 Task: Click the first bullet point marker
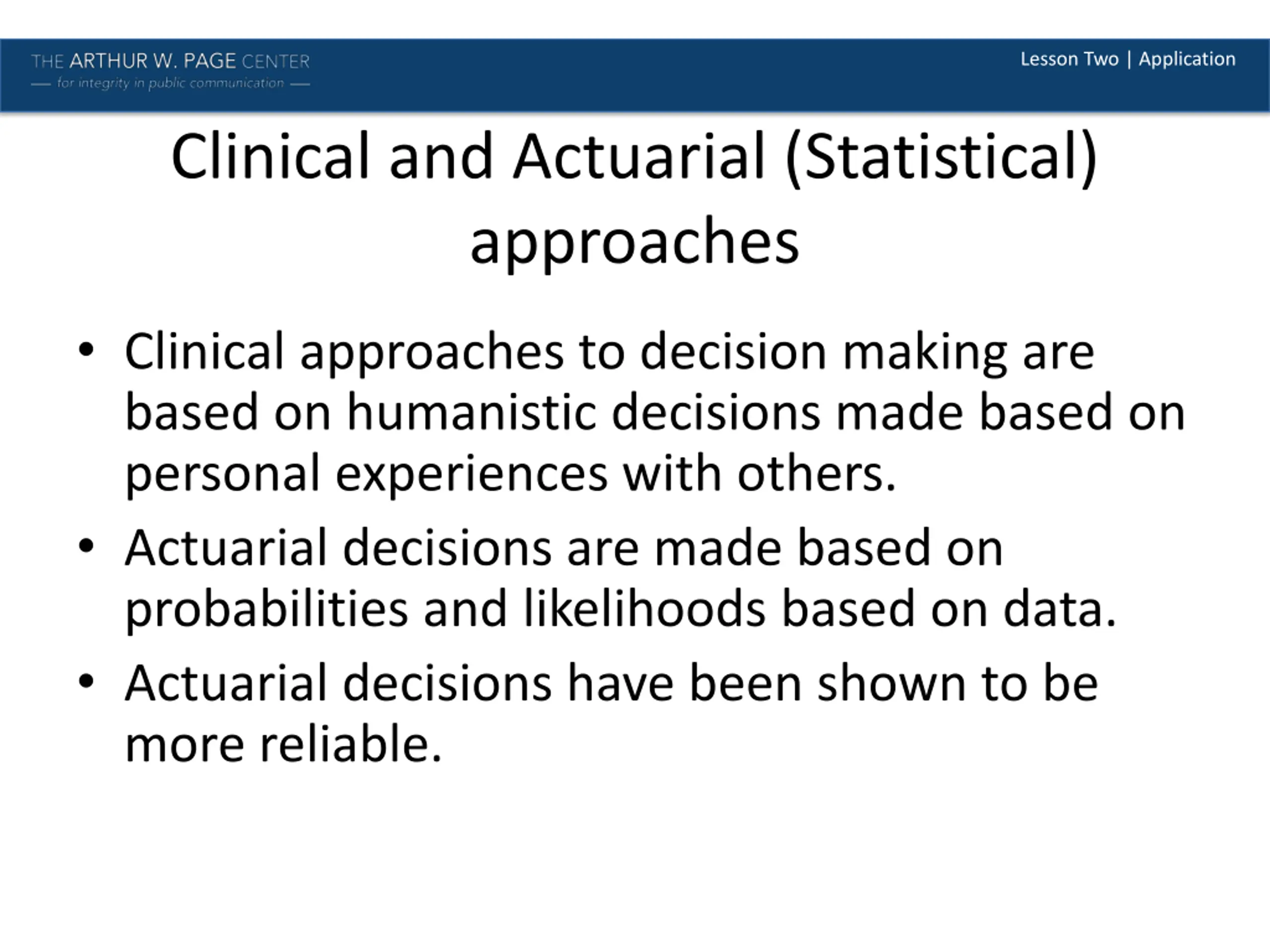pos(85,350)
